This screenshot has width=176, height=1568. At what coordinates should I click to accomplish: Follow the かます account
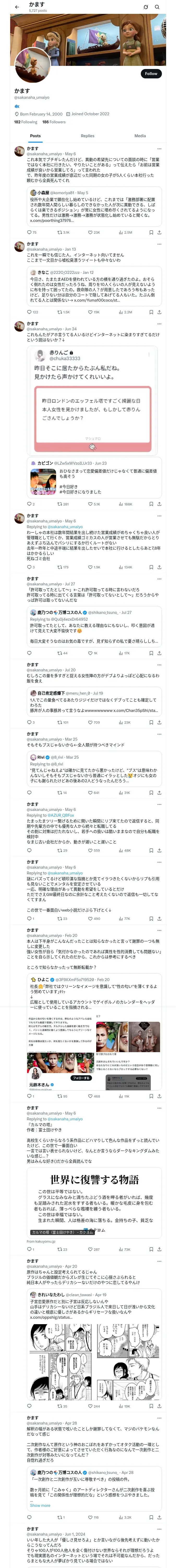click(150, 74)
